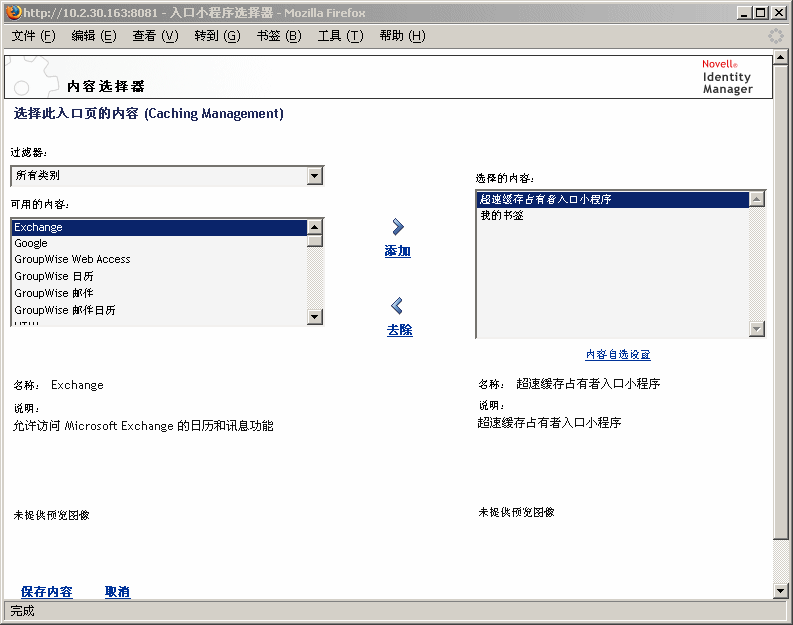
Task: Click the 保存内容 link
Action: point(47,591)
